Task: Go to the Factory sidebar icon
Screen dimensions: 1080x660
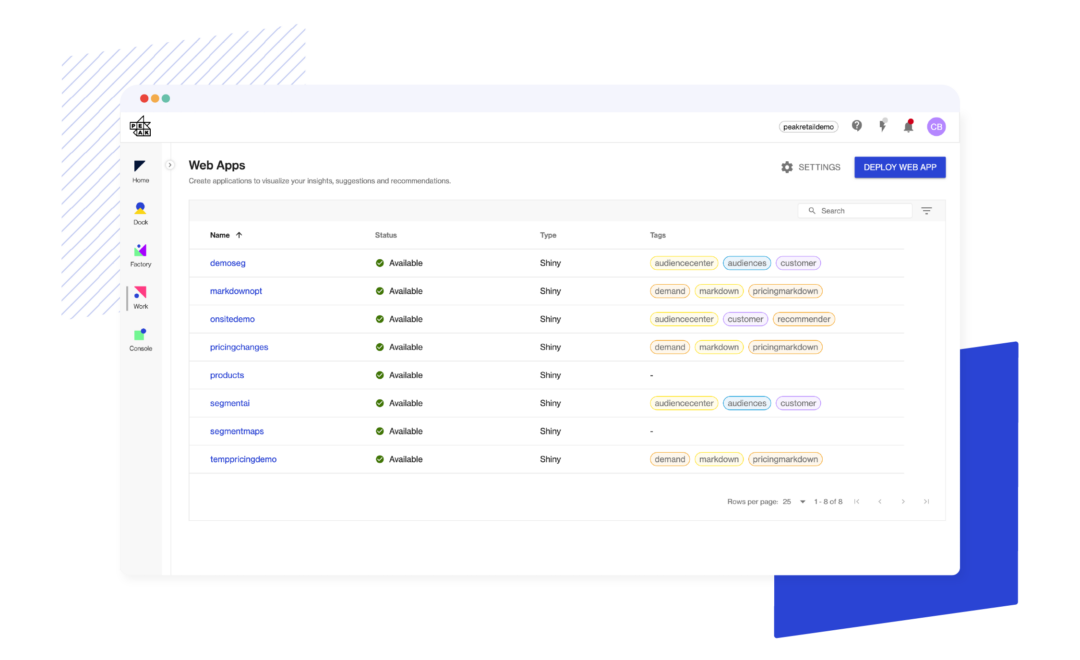Action: click(140, 254)
